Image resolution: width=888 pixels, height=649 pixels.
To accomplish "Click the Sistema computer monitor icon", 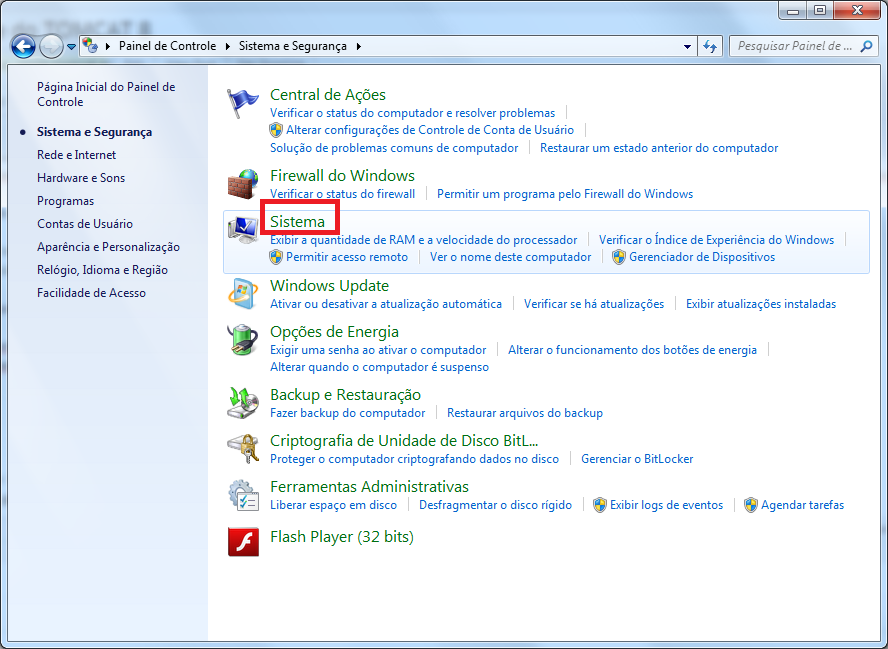I will coord(243,230).
